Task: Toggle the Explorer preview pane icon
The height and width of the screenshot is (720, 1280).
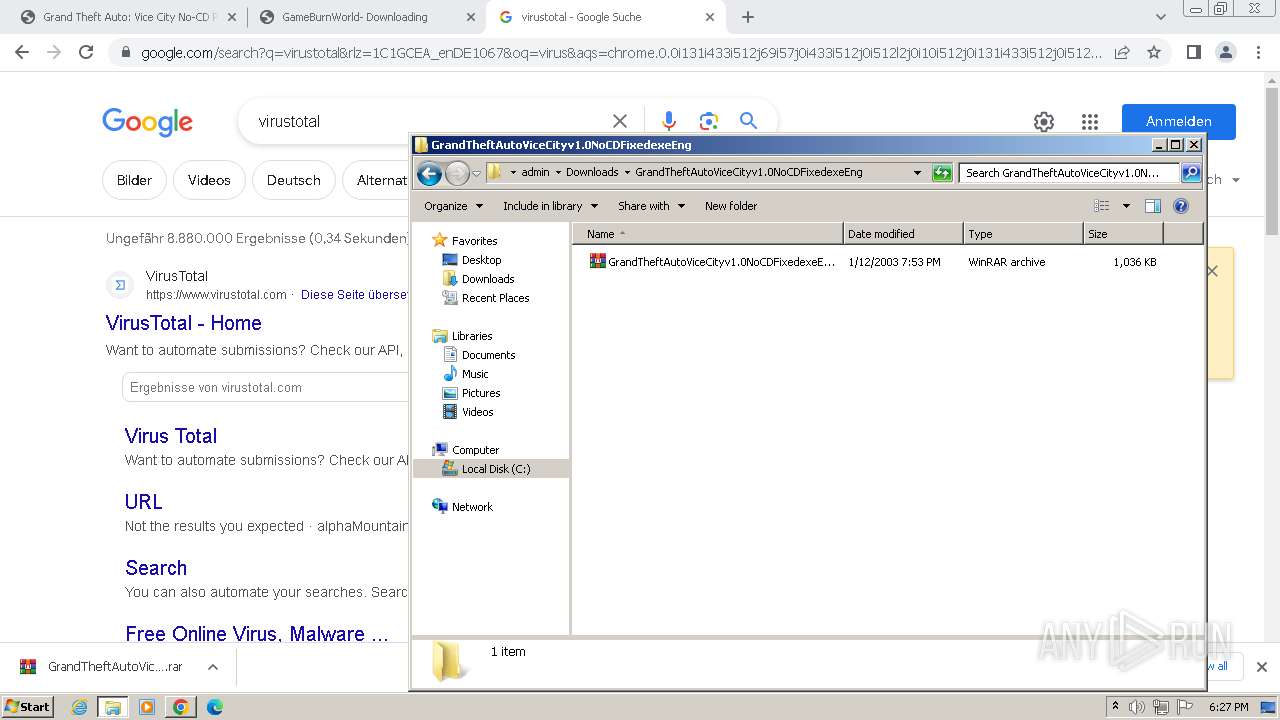Action: point(1153,206)
